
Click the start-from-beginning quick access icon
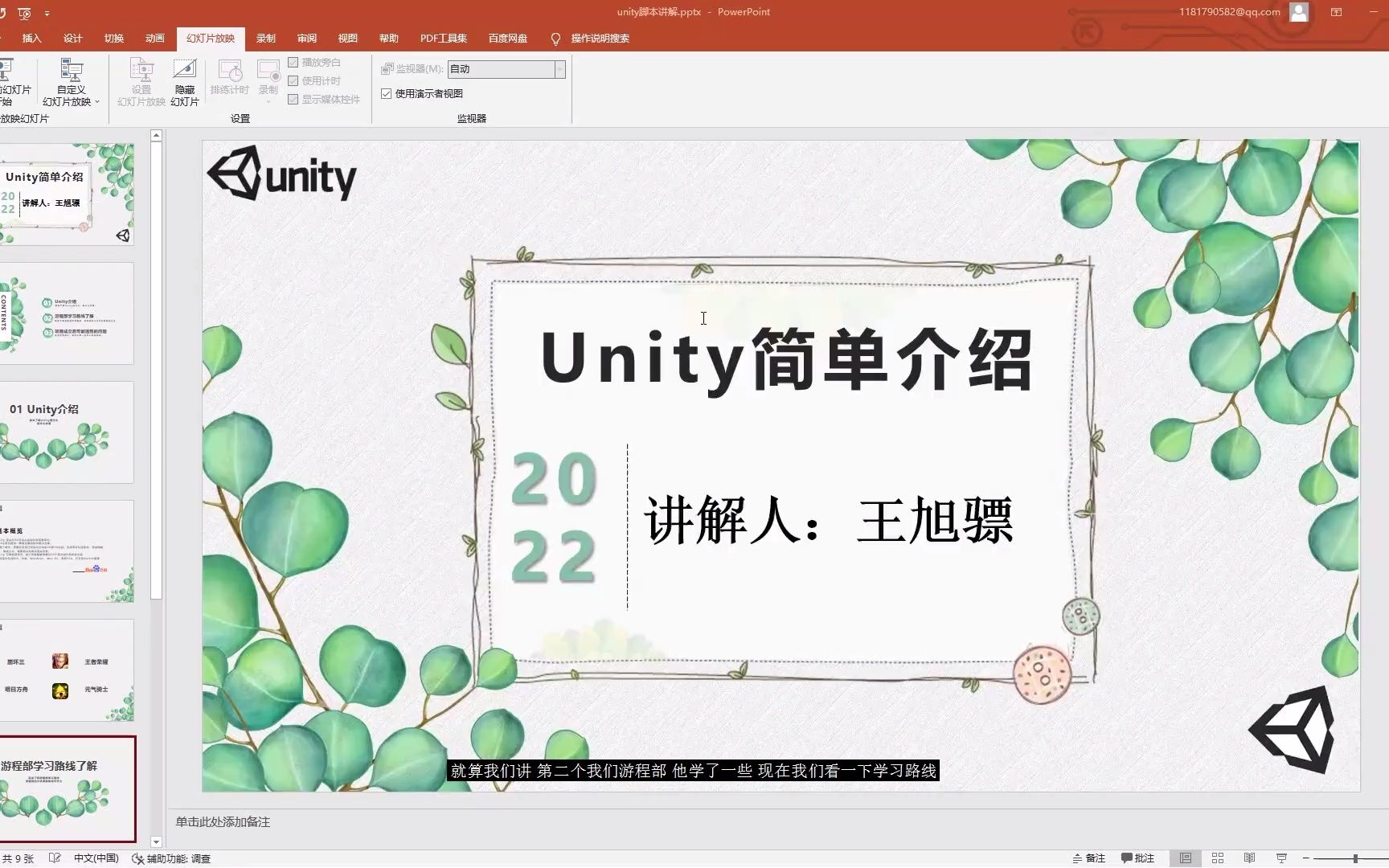(x=24, y=13)
